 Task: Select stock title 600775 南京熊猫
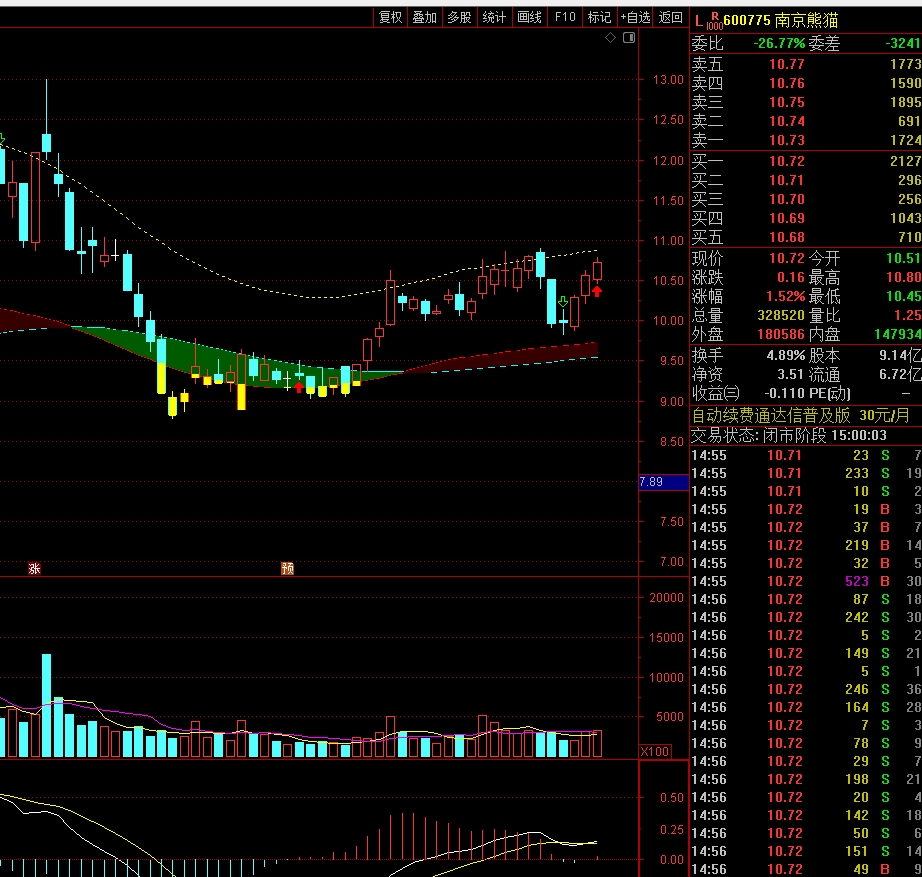pos(780,21)
